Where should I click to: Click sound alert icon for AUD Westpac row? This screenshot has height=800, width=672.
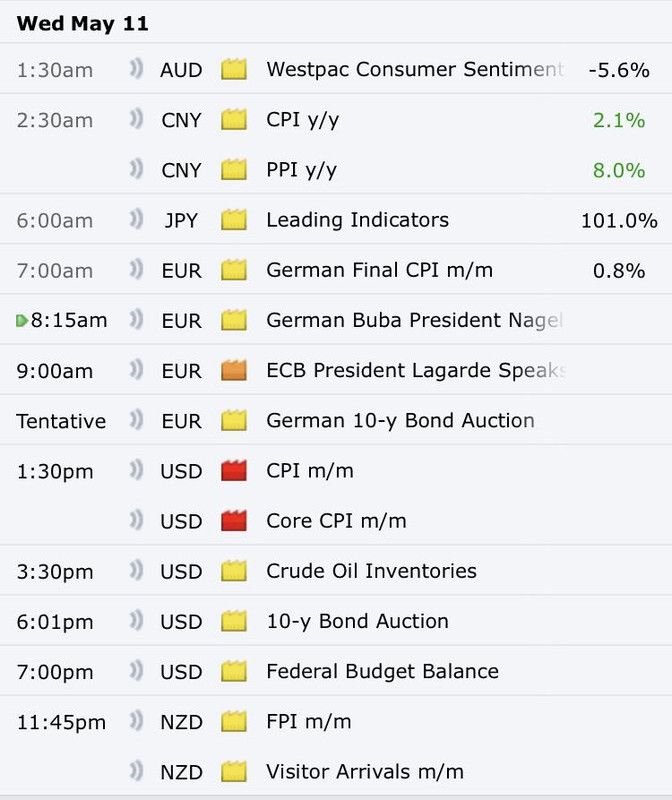click(x=136, y=68)
